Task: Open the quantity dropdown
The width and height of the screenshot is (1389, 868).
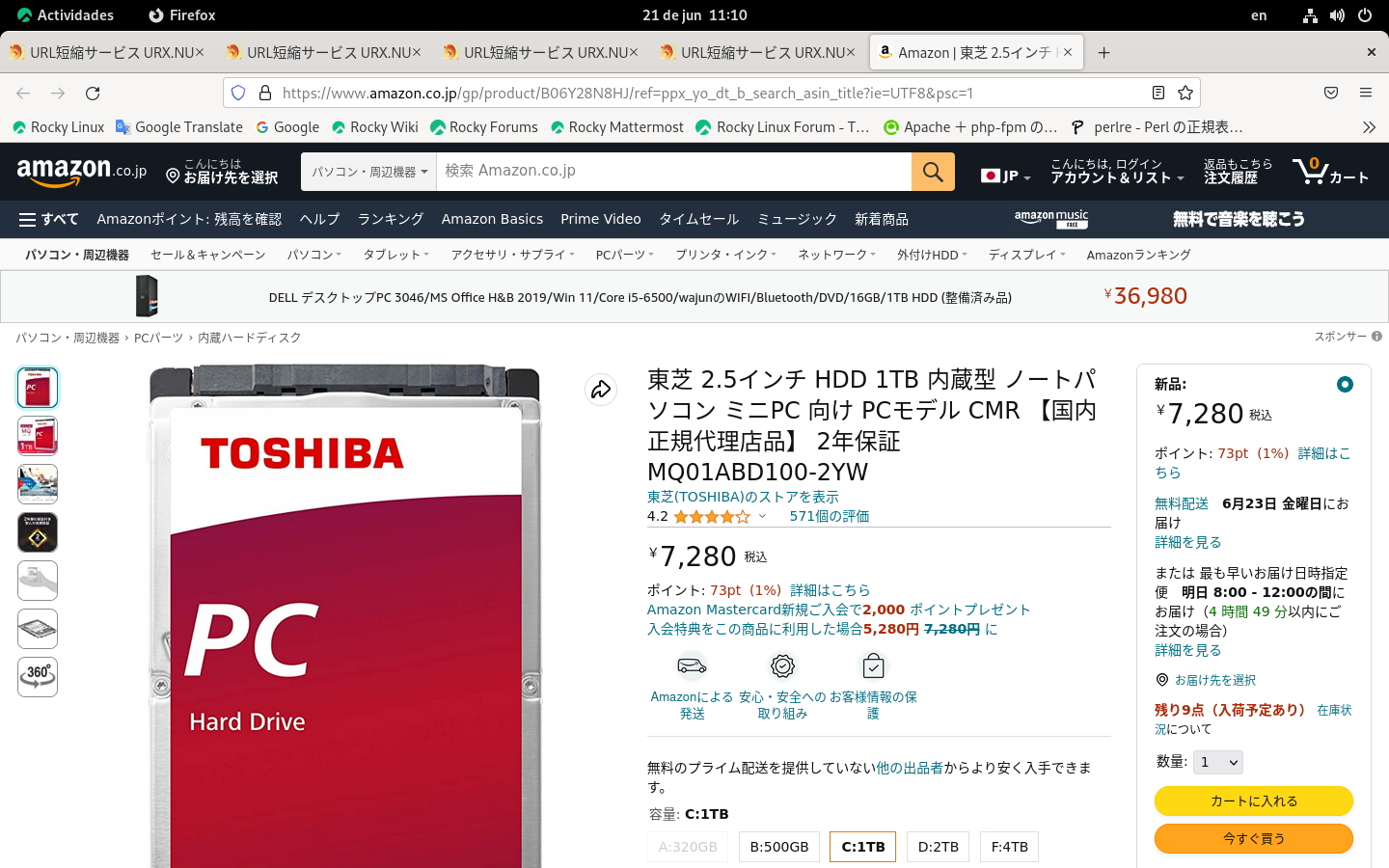Action: [1218, 762]
